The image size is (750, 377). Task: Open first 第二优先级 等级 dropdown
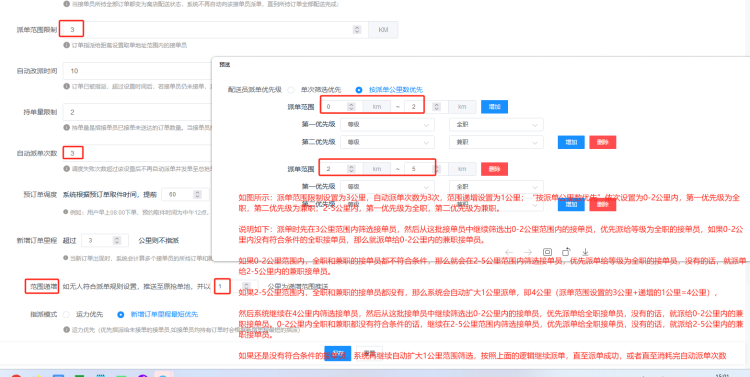coord(387,142)
